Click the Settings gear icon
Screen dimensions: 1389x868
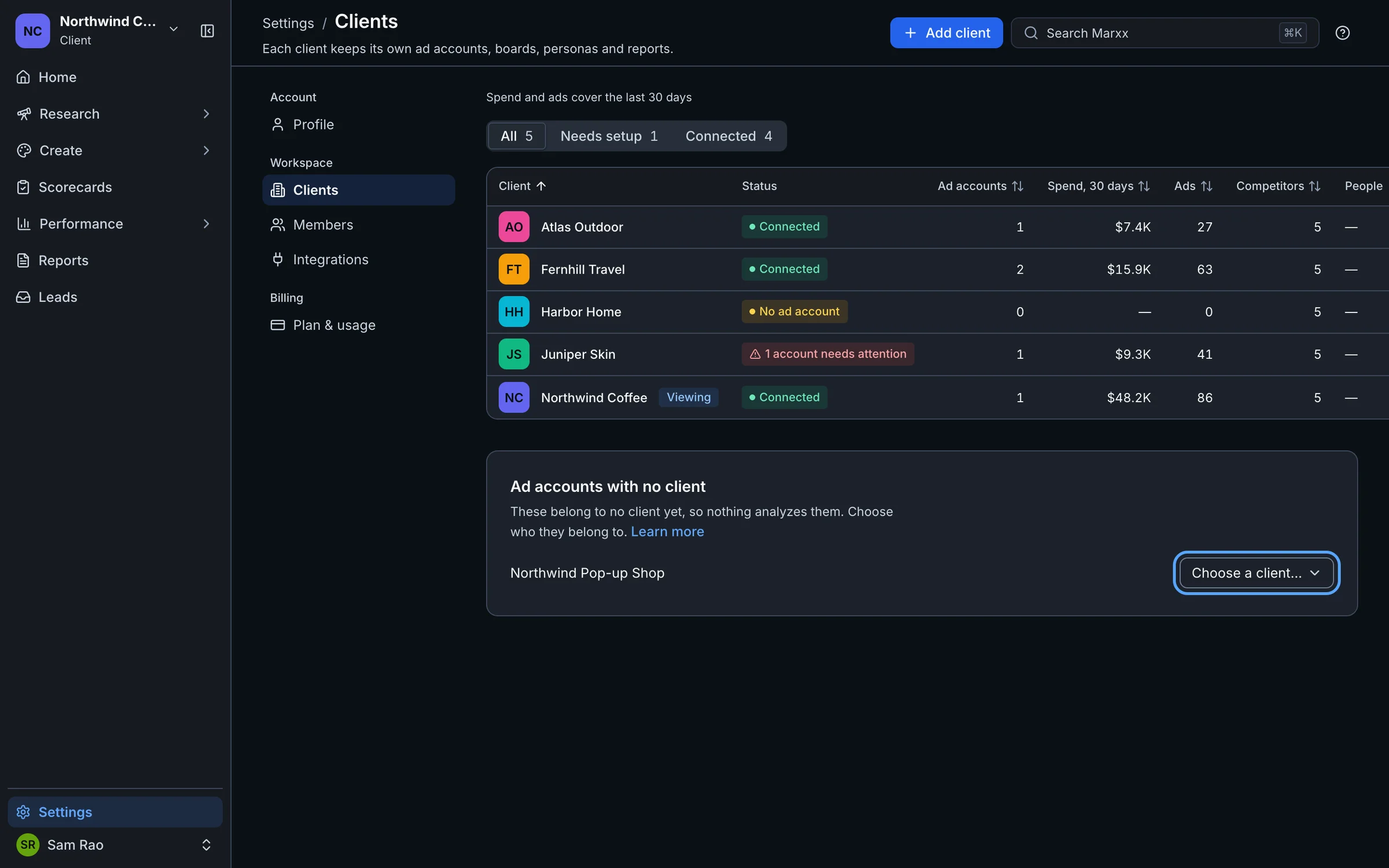point(23,812)
